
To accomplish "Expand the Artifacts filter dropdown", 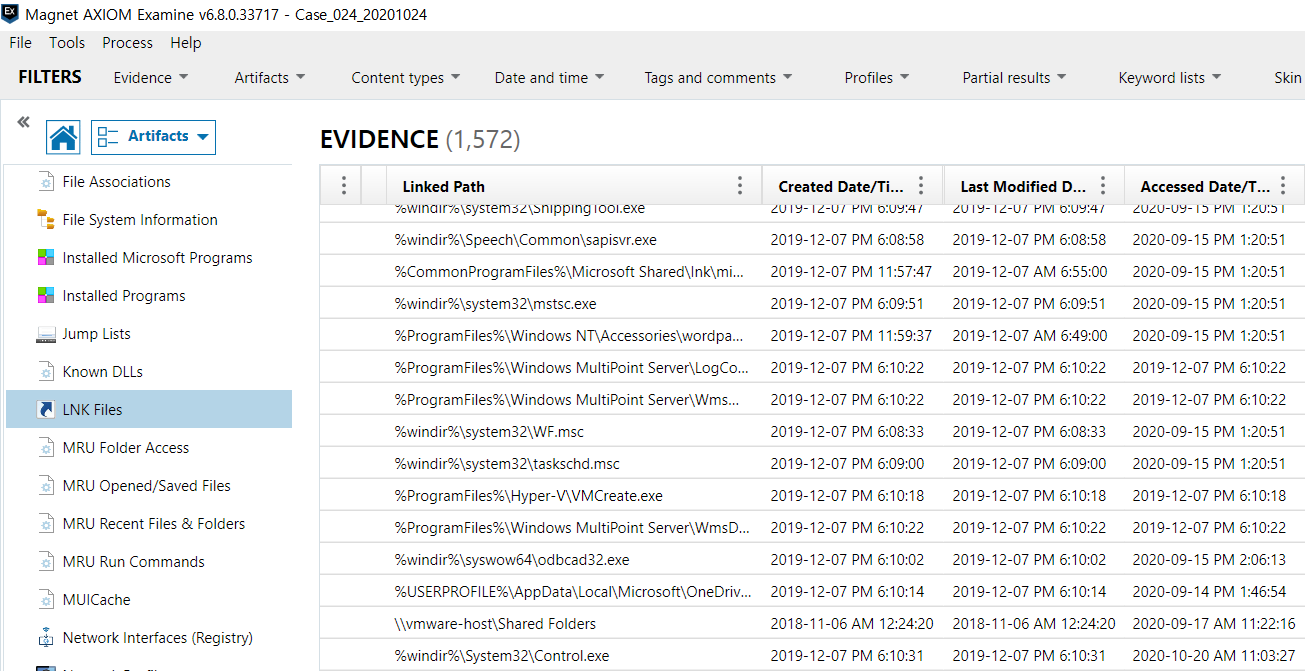I will (x=270, y=78).
